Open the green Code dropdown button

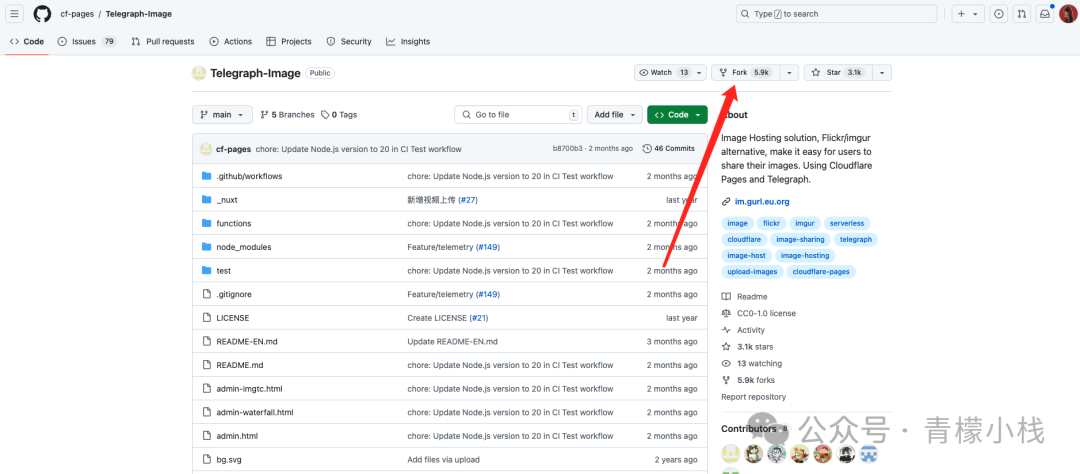(x=677, y=115)
